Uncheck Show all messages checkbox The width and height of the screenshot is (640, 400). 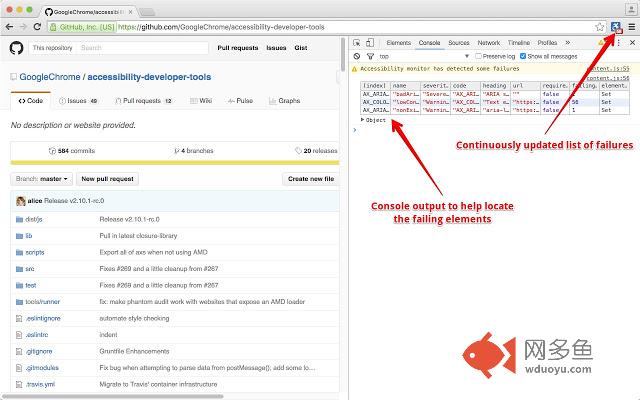click(x=523, y=56)
